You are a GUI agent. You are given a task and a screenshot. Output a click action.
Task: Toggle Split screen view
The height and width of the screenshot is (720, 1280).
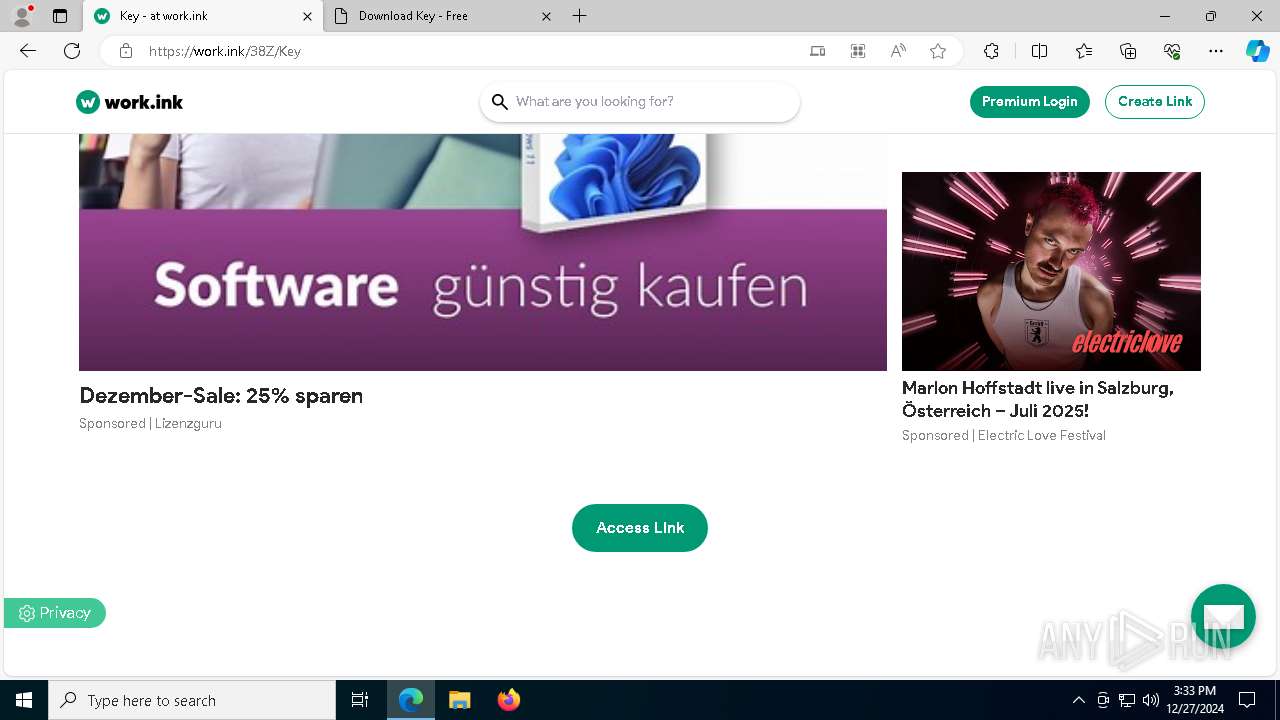[1039, 51]
